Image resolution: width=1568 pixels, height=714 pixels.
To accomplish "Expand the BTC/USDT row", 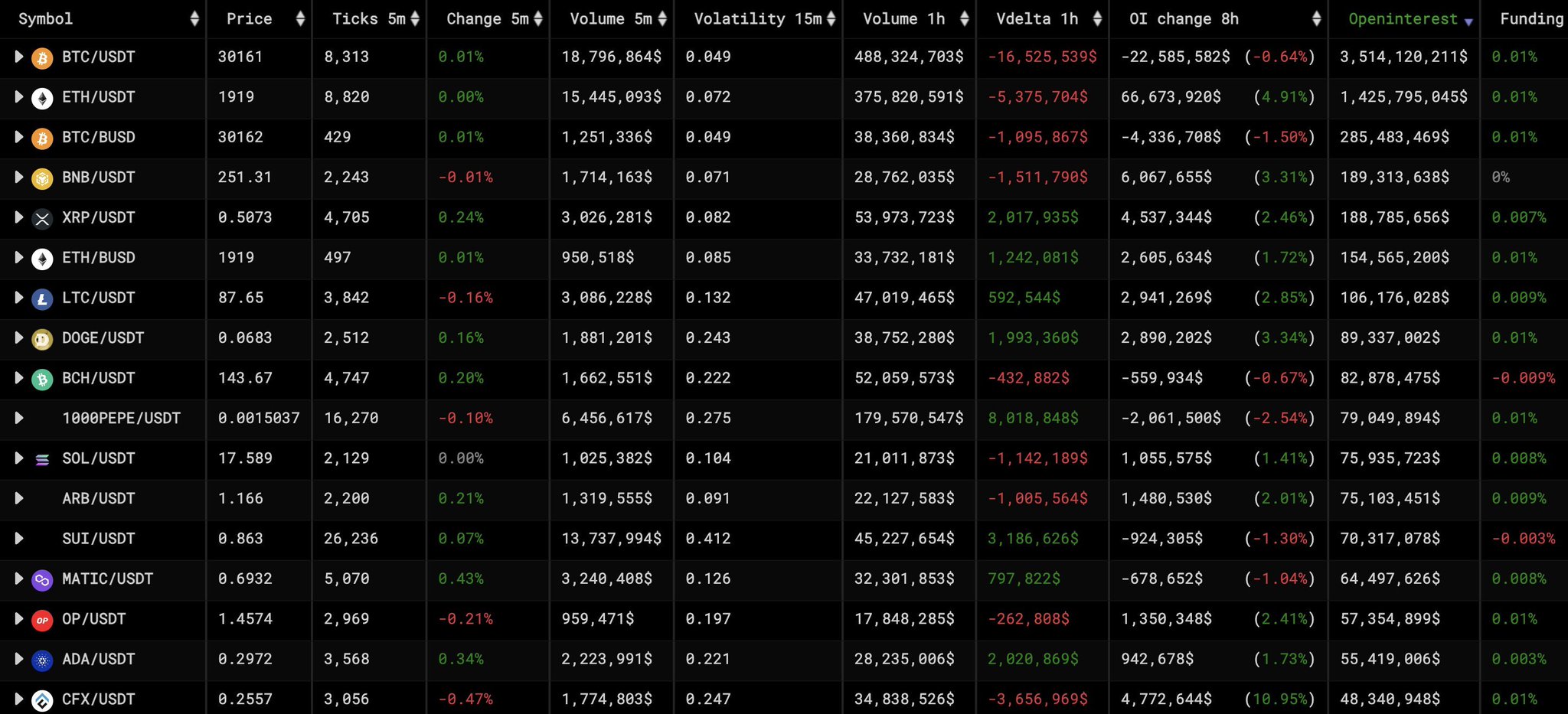I will pos(19,57).
